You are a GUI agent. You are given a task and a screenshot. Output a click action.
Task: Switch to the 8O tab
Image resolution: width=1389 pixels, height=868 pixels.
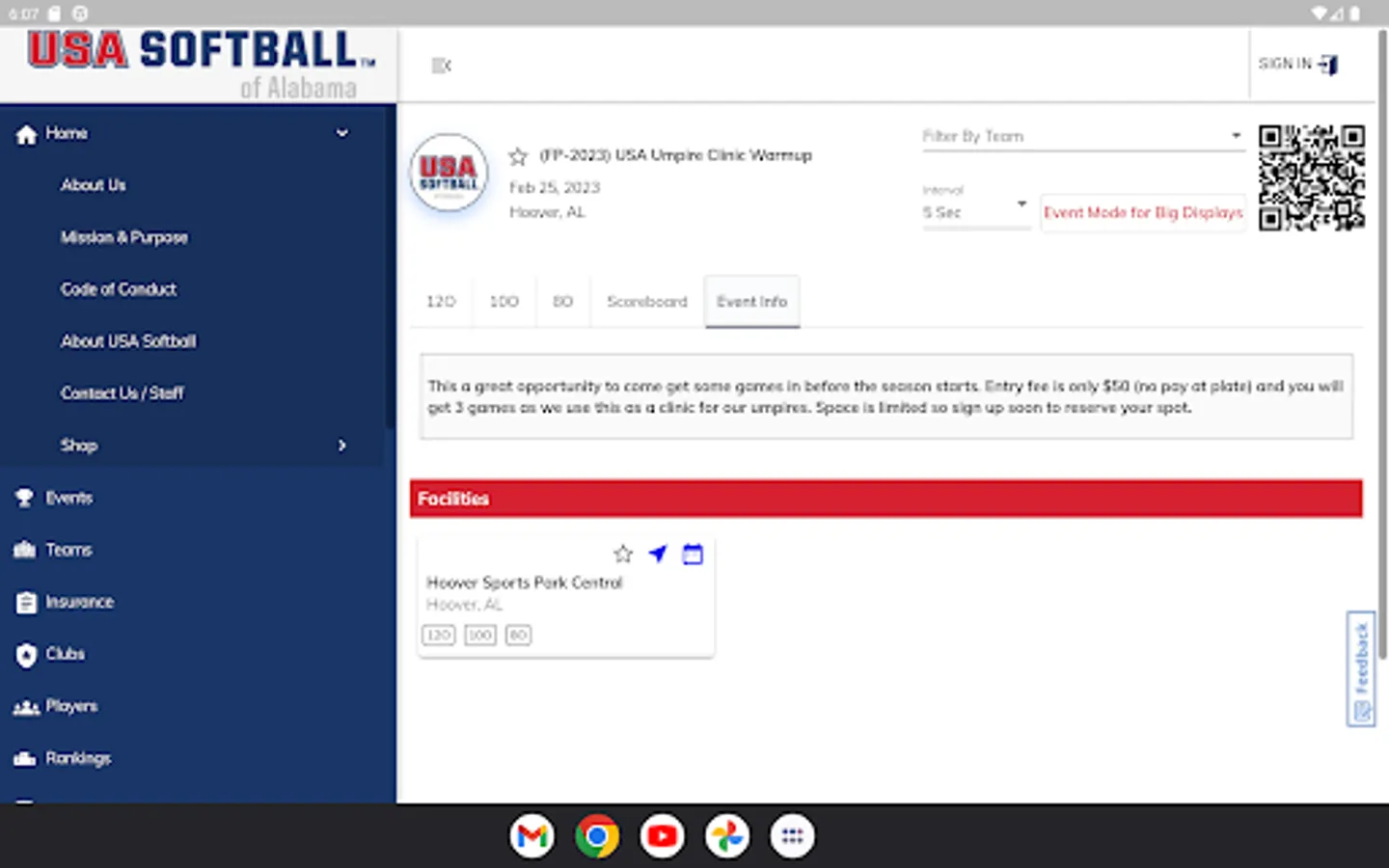[562, 302]
